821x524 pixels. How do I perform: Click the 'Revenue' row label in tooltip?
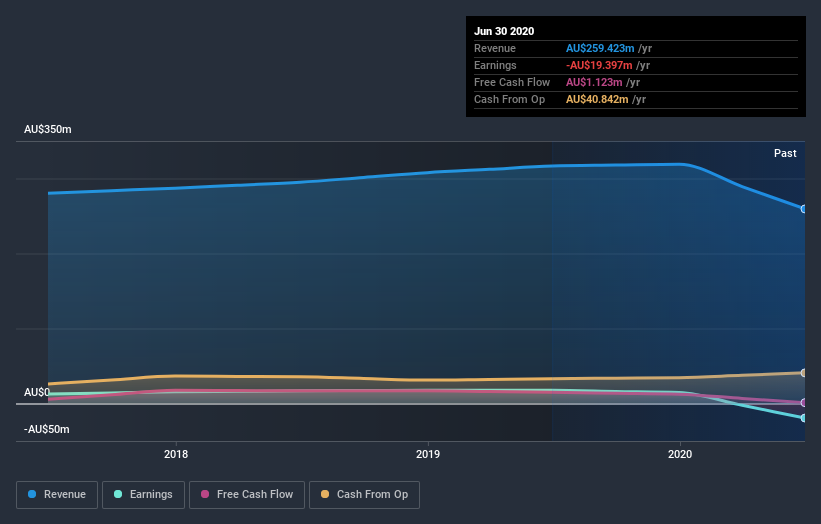click(x=495, y=48)
